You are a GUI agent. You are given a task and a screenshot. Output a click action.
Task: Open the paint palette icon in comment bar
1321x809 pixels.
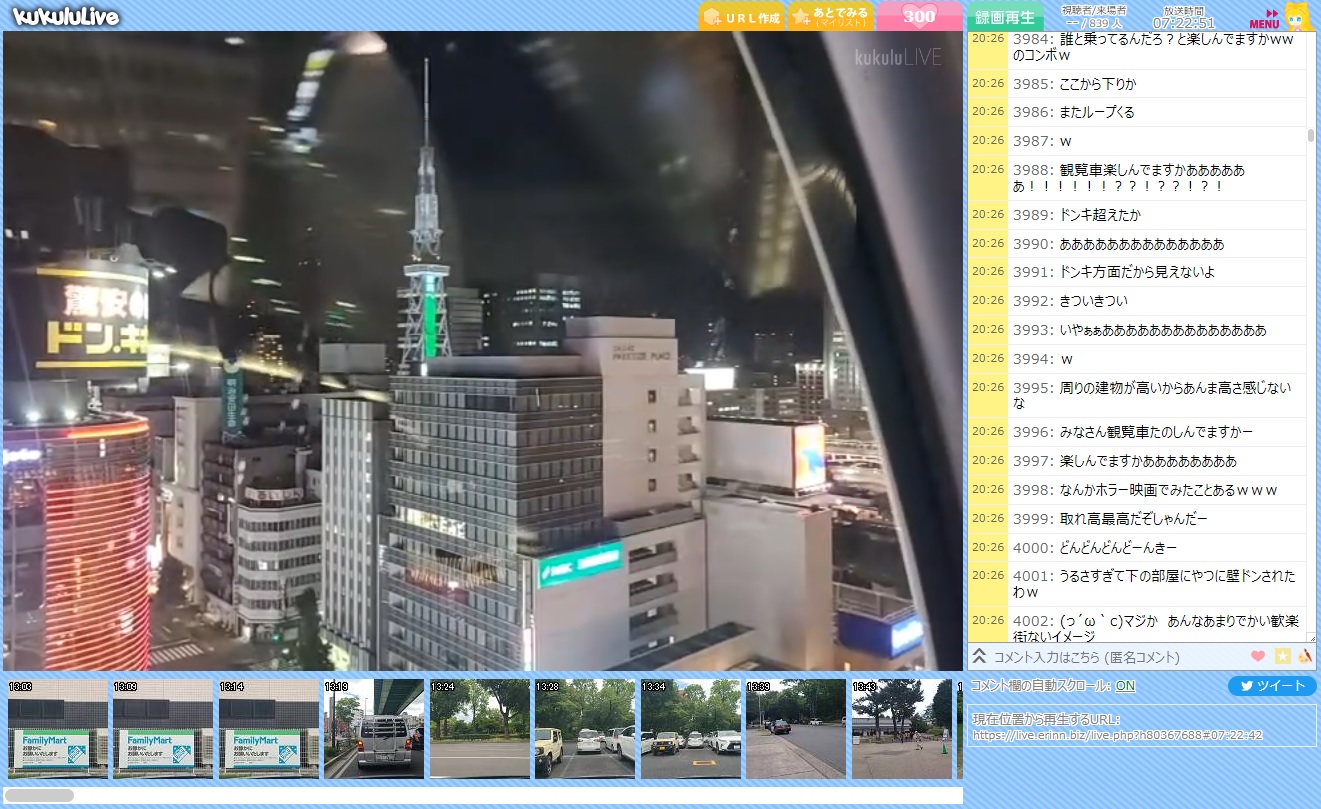click(1305, 656)
